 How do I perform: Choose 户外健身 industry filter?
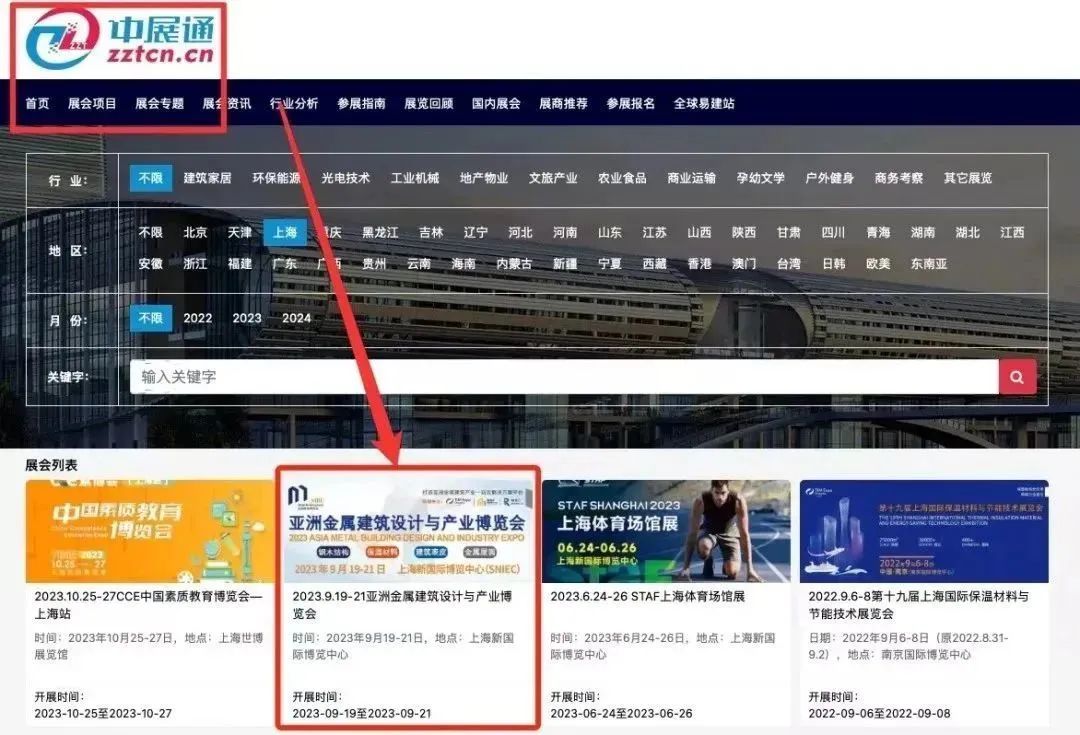tap(829, 178)
